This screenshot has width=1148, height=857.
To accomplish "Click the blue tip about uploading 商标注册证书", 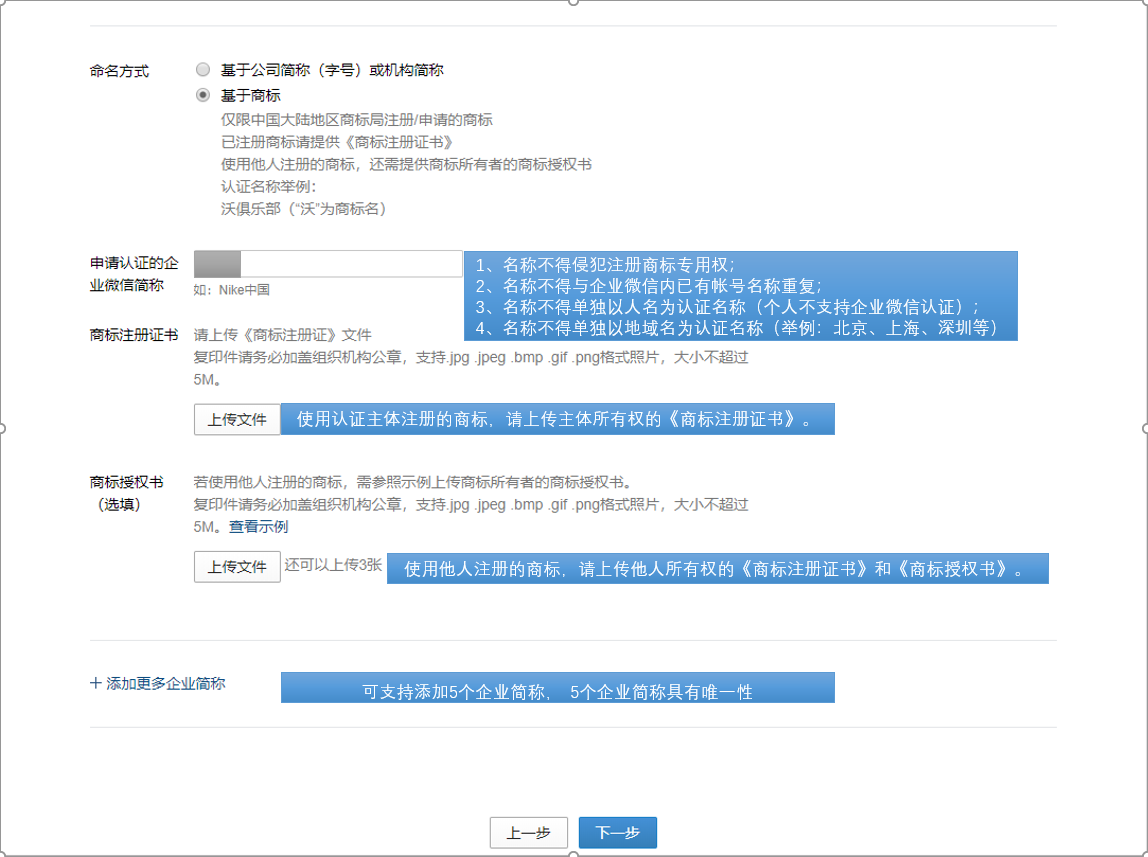I will tap(560, 418).
